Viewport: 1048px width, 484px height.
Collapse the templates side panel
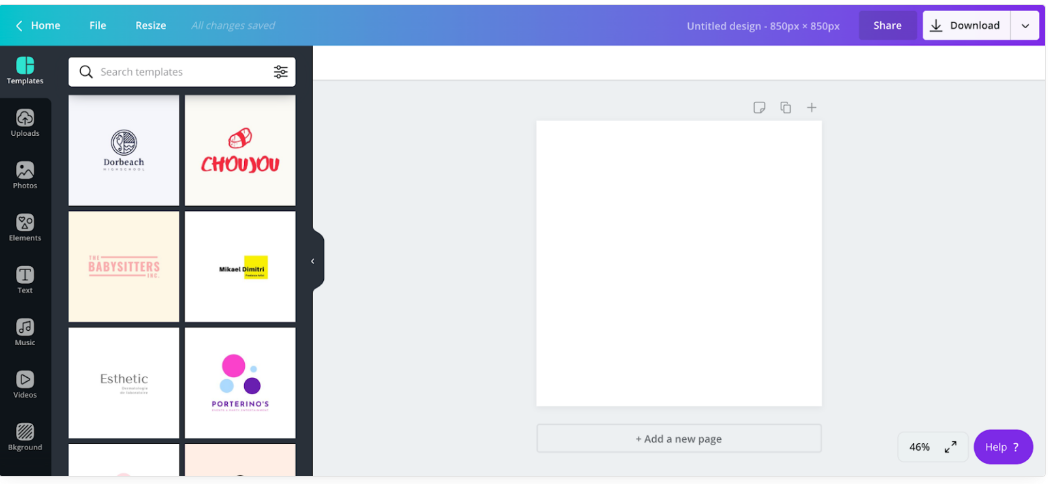(x=313, y=261)
